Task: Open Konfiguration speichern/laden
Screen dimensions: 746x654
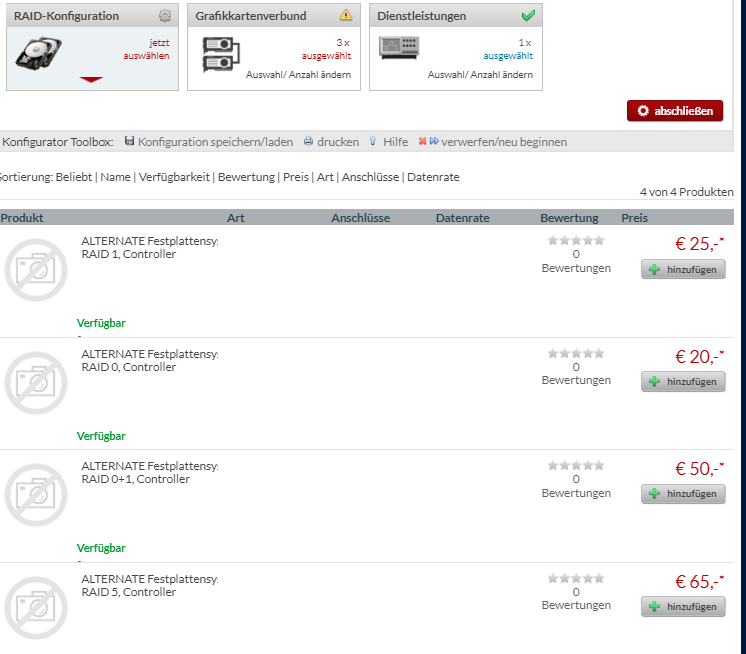Action: (215, 142)
